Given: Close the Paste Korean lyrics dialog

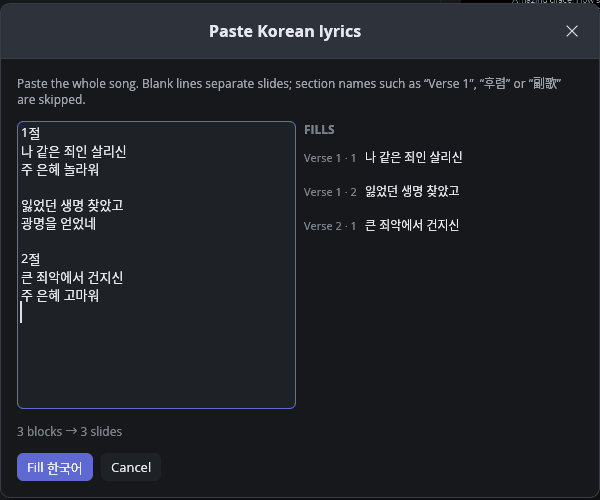Looking at the screenshot, I should [x=572, y=31].
